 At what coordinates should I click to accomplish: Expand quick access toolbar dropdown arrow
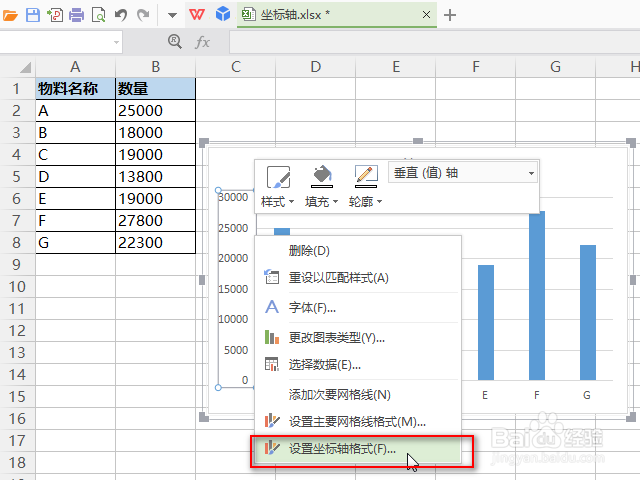pyautogui.click(x=172, y=16)
